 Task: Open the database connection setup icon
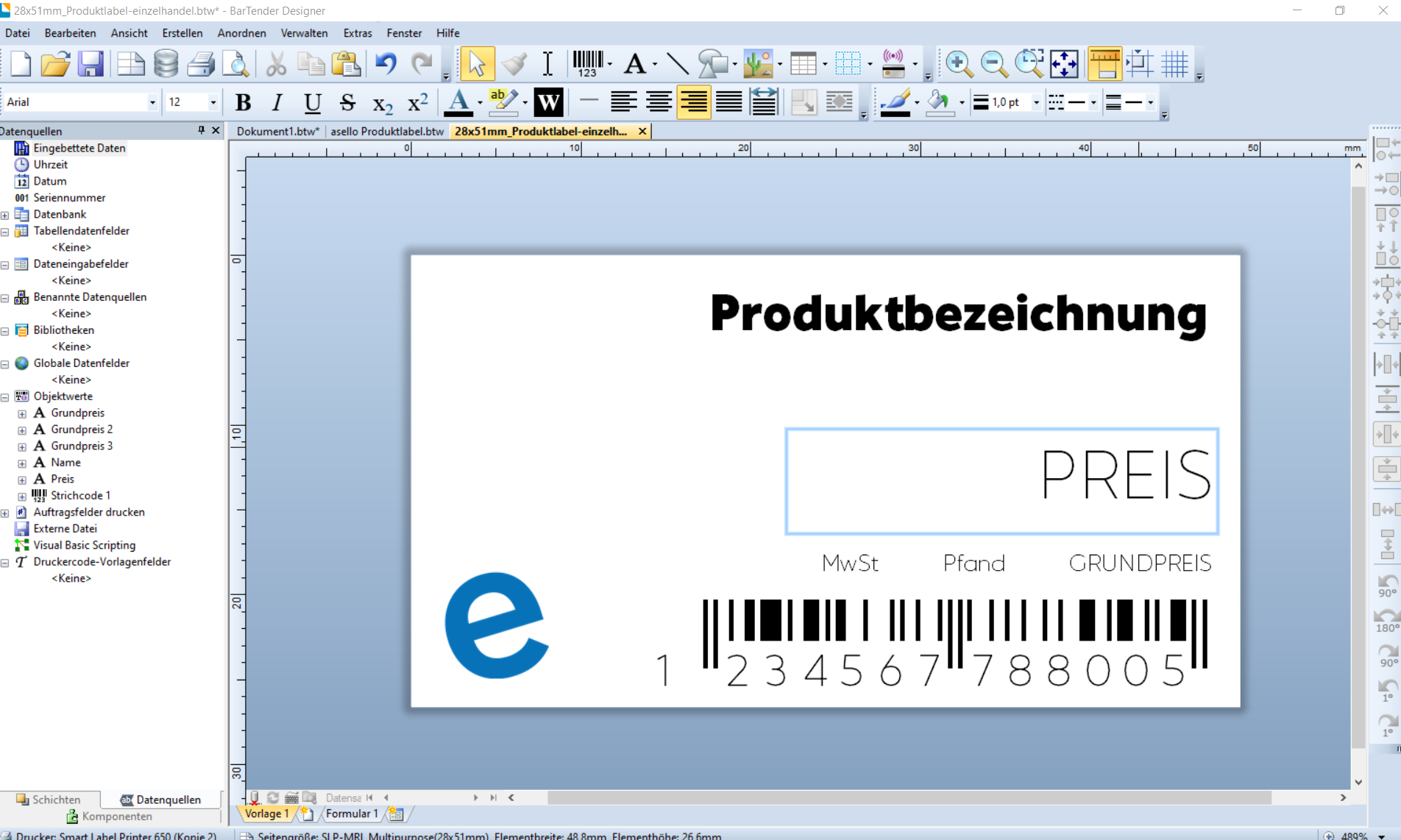point(166,64)
